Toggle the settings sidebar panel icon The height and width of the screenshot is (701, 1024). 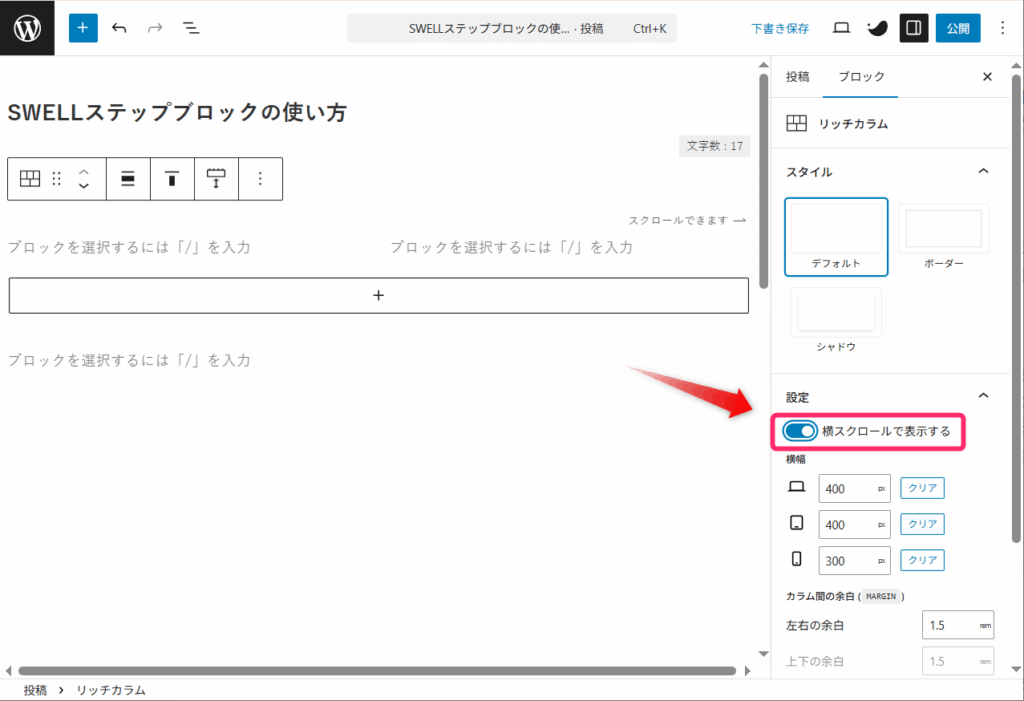click(912, 29)
